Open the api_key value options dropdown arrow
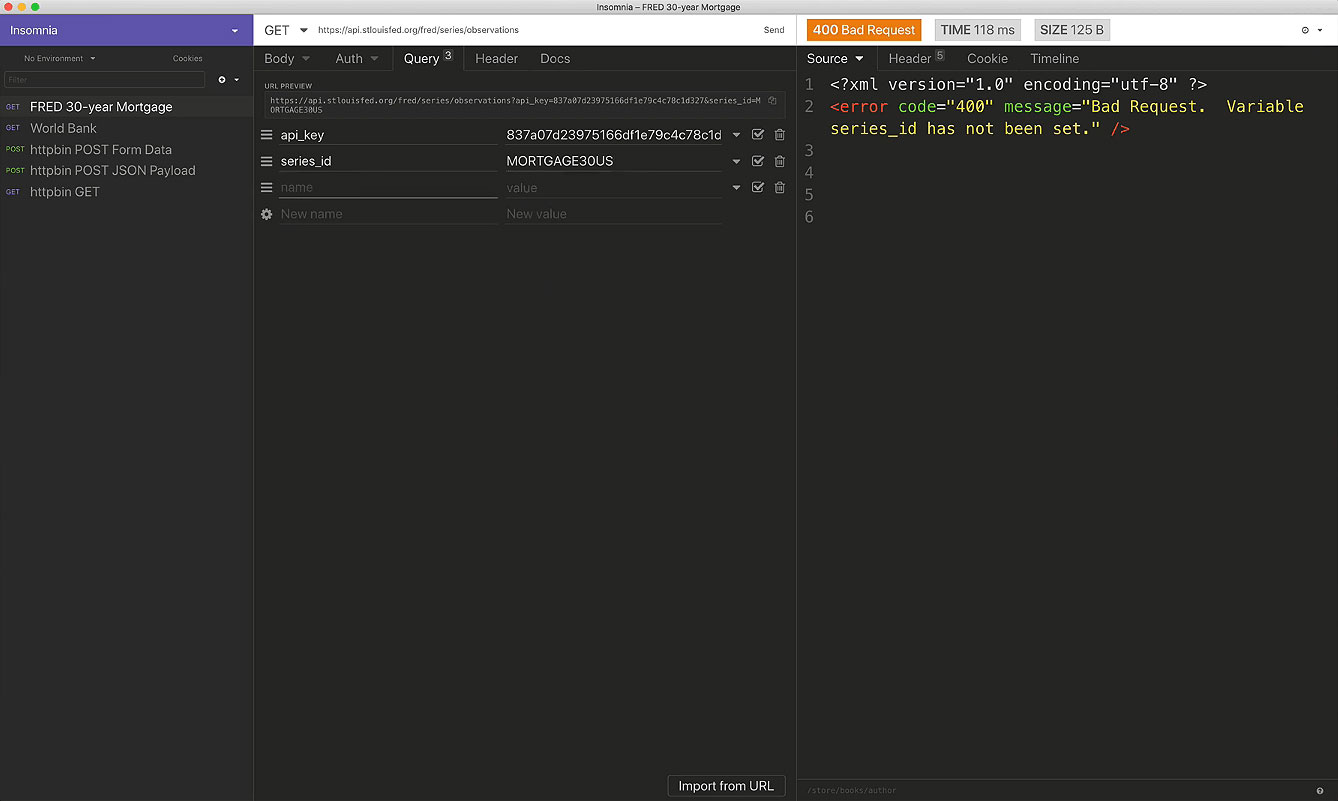Image resolution: width=1338 pixels, height=801 pixels. (737, 135)
